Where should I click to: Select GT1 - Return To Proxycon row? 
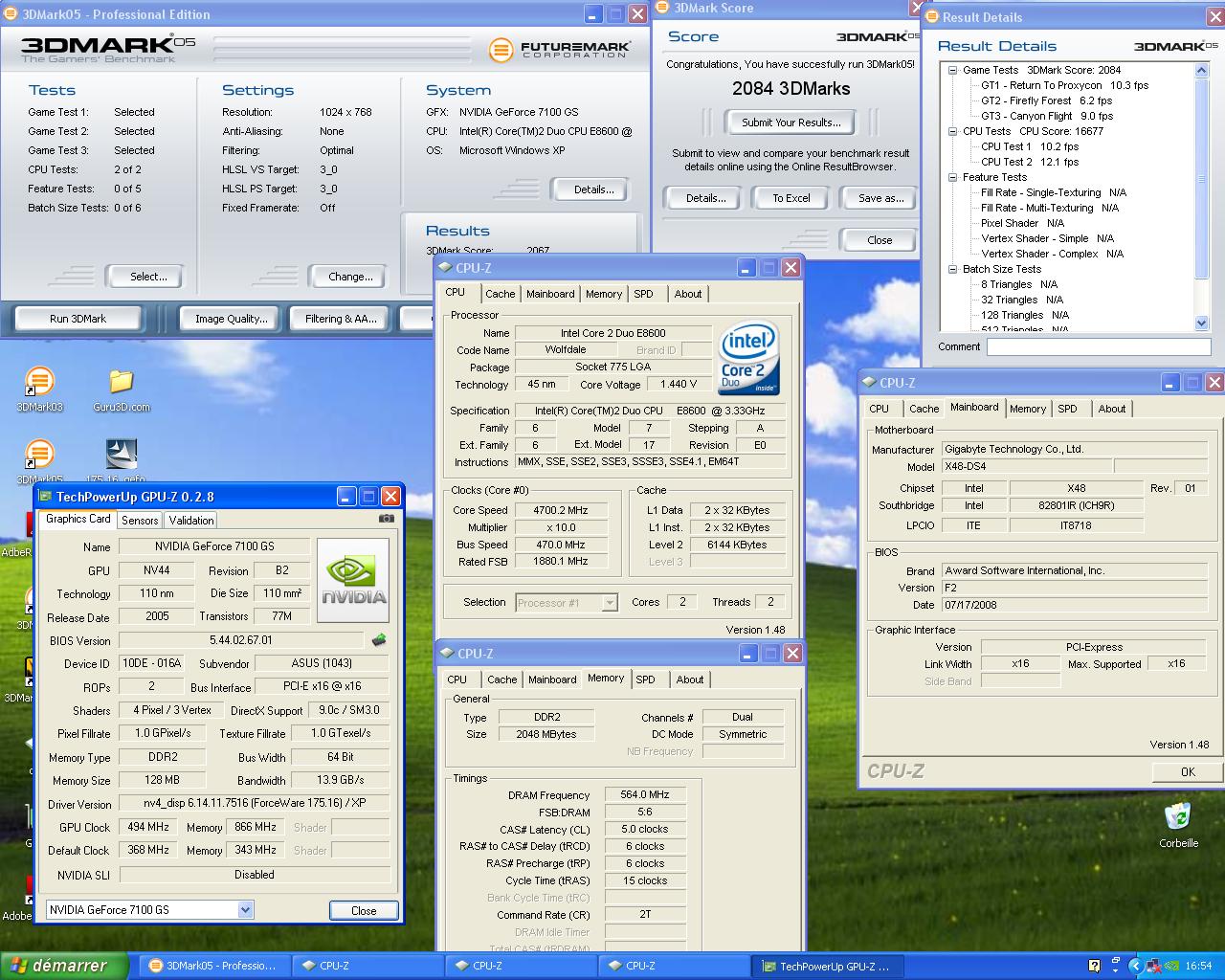click(1064, 85)
